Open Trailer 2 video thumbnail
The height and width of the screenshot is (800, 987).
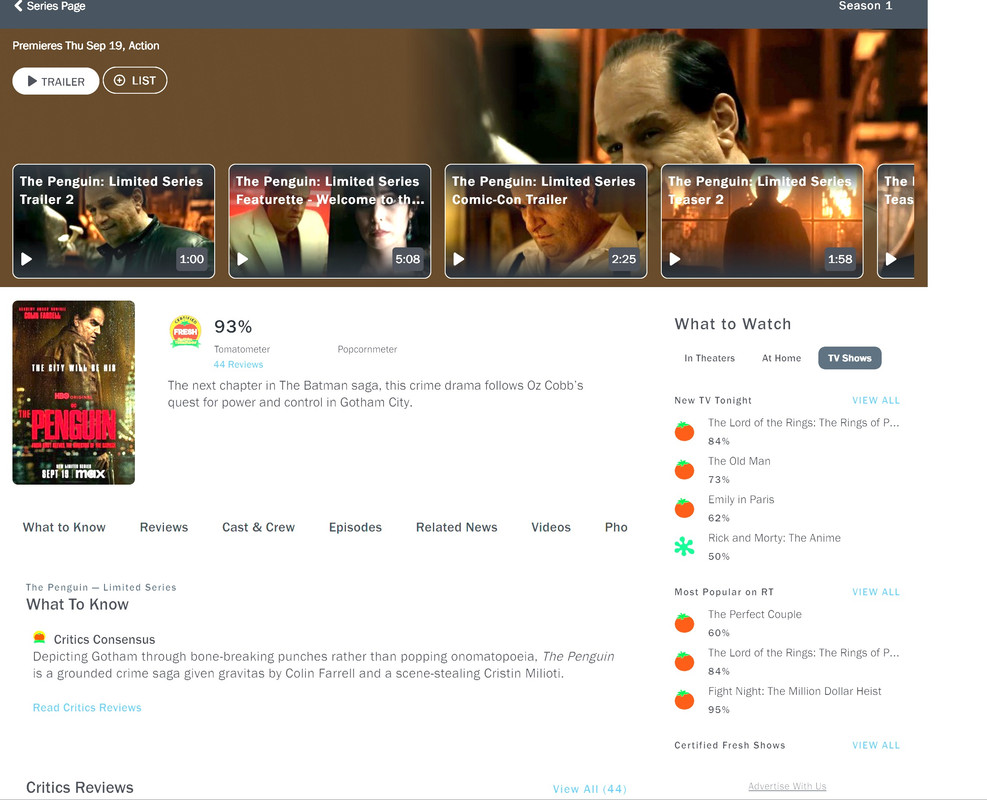(x=113, y=221)
